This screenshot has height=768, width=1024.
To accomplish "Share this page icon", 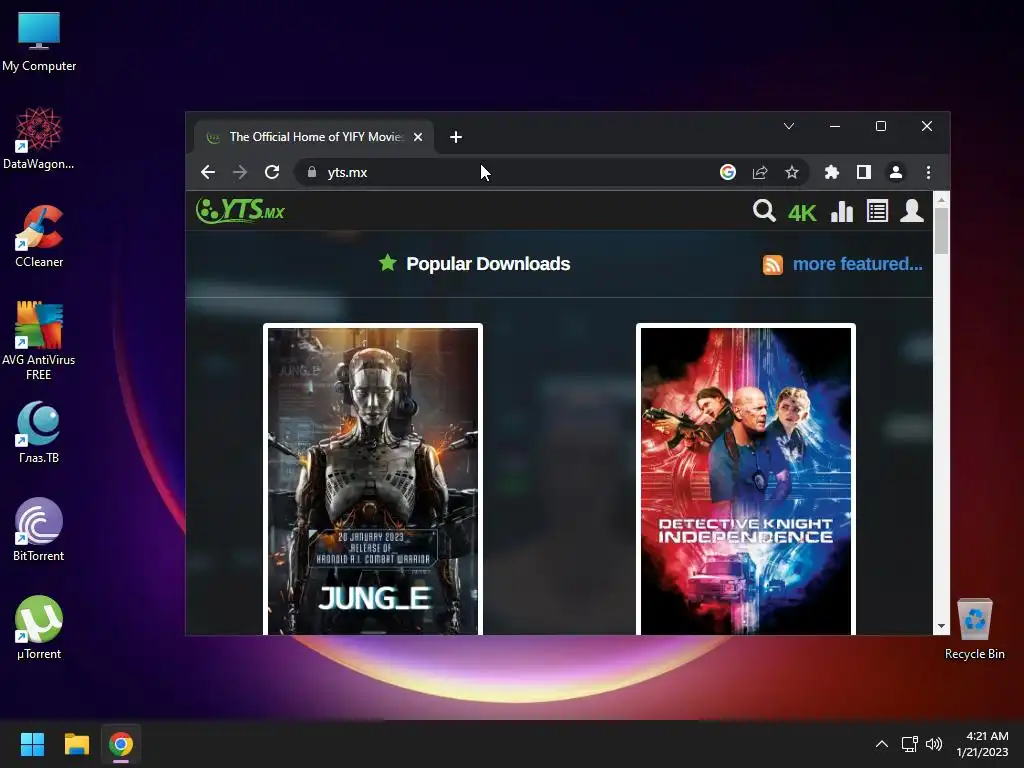I will point(760,172).
